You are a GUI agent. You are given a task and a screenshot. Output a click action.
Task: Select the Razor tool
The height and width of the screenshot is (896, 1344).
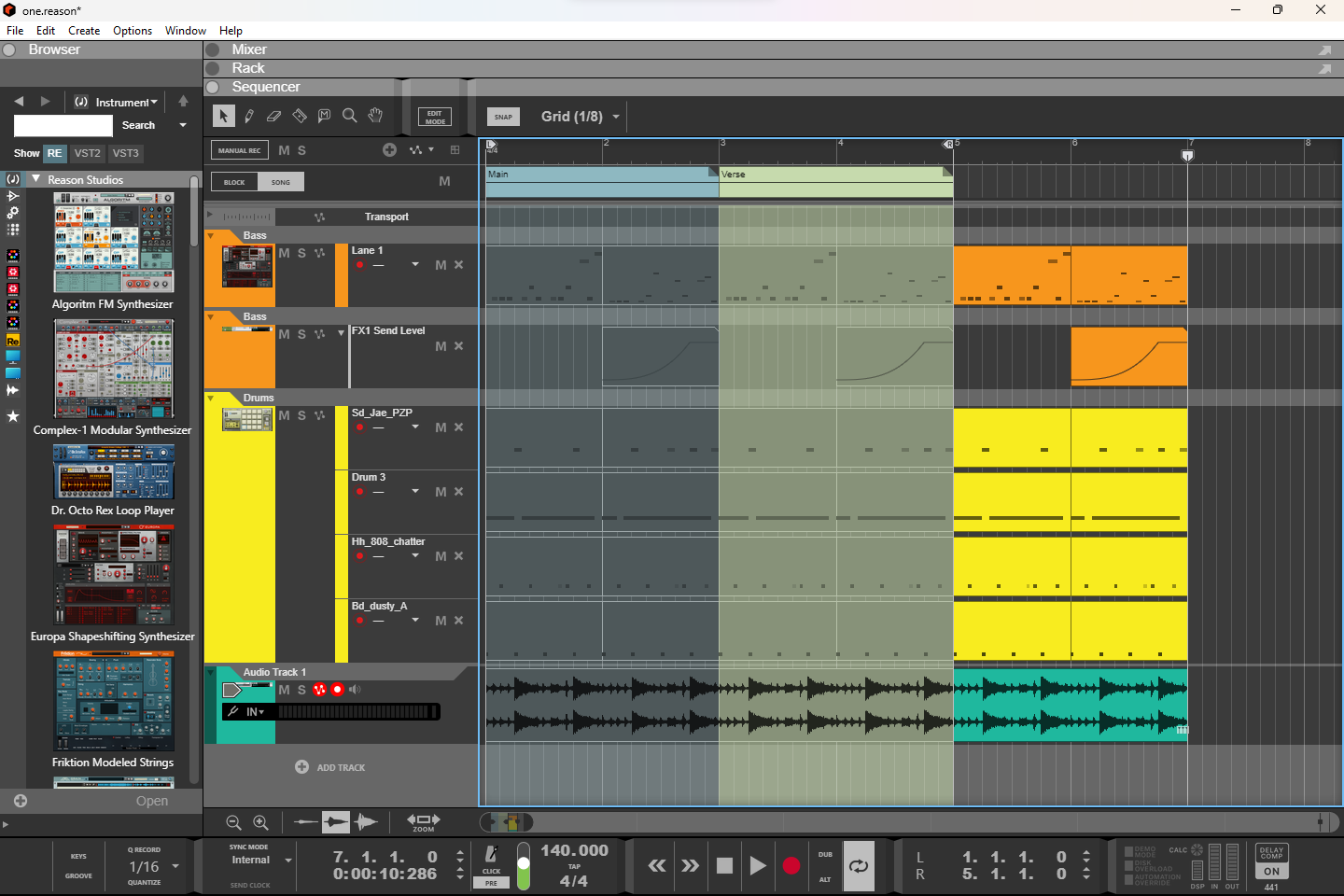point(300,116)
